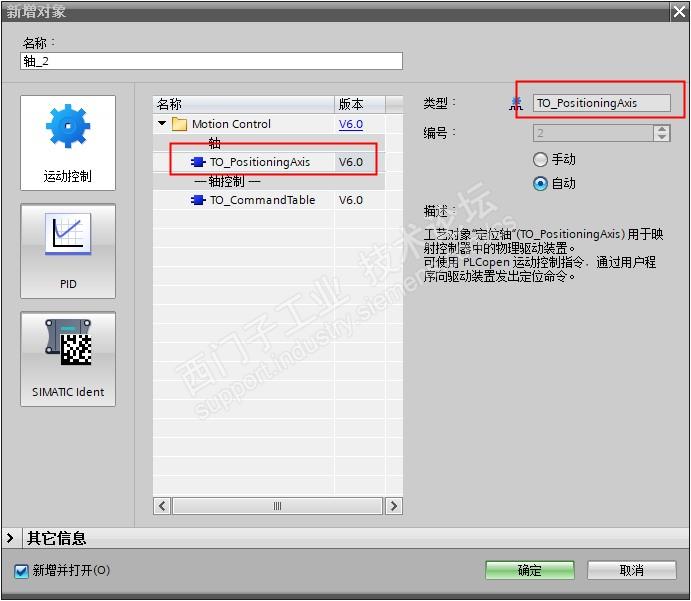Click the TO_PositioningAxis blue object icon
The image size is (691, 601).
click(198, 162)
